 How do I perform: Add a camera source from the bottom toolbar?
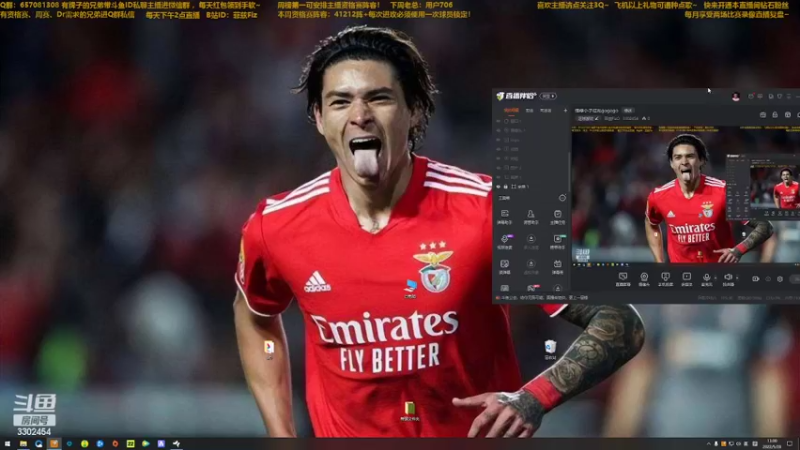point(644,279)
